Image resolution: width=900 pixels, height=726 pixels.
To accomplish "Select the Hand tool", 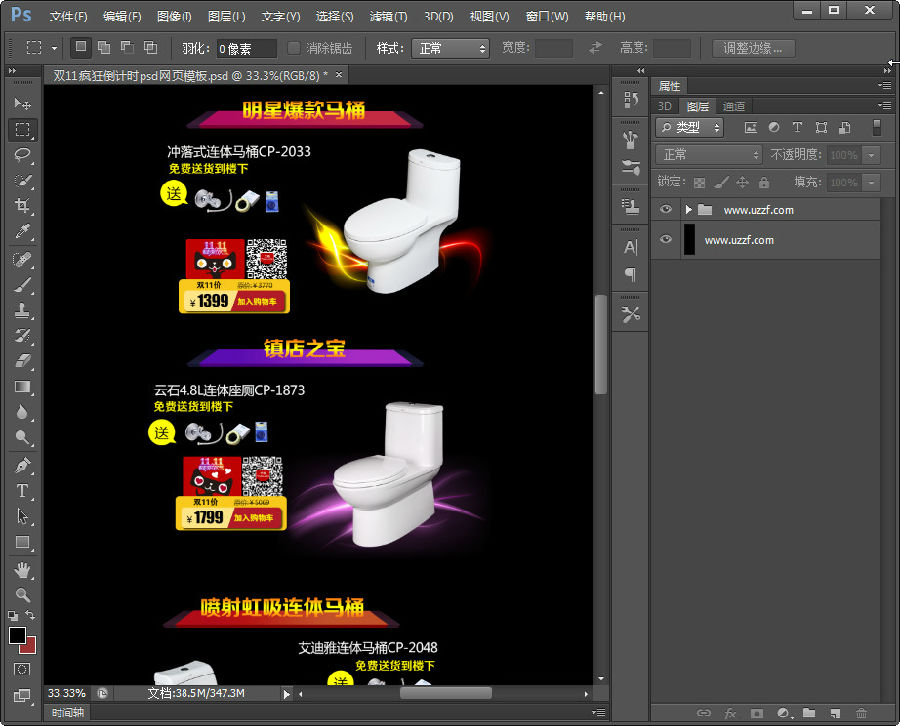I will (22, 570).
